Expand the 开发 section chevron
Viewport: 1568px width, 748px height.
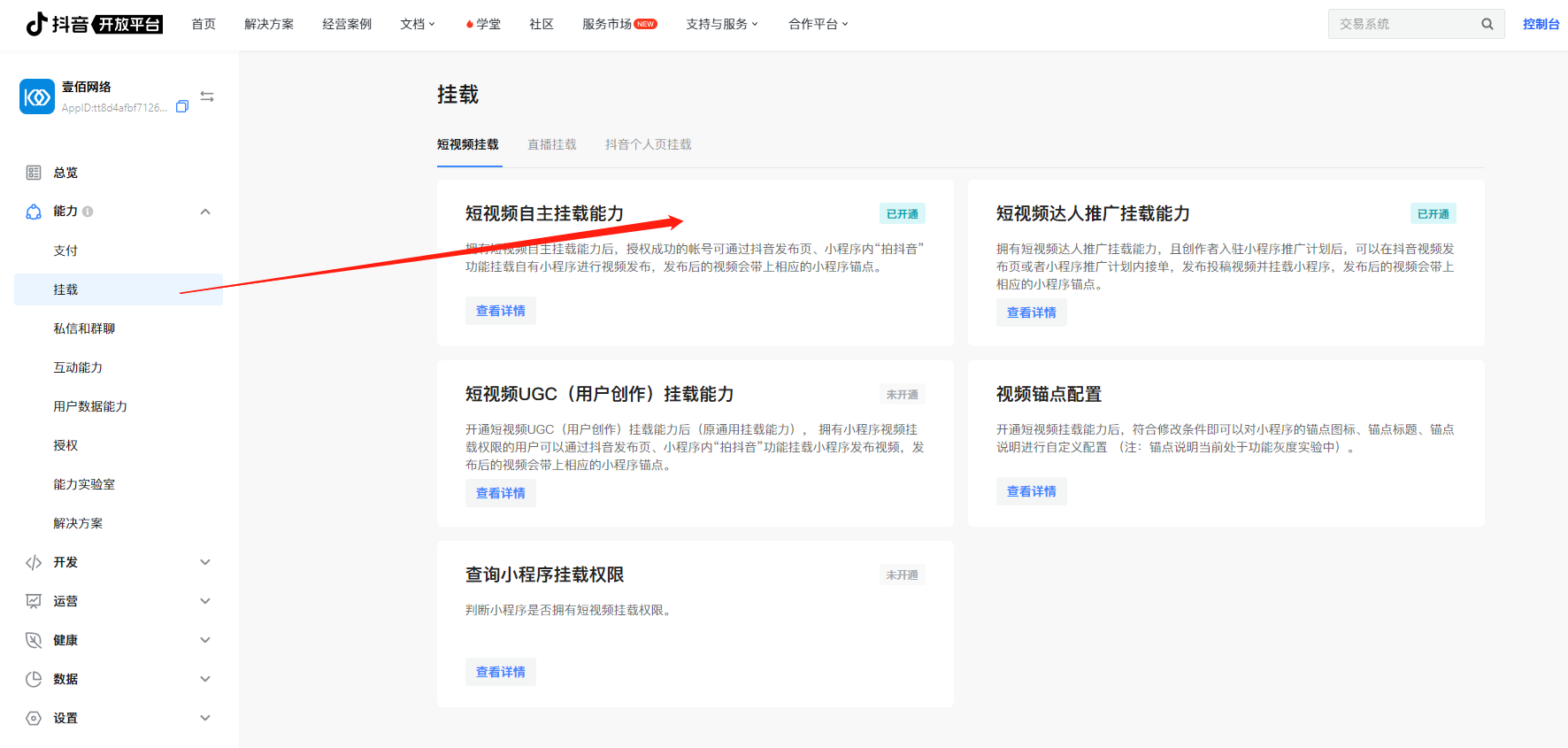205,562
